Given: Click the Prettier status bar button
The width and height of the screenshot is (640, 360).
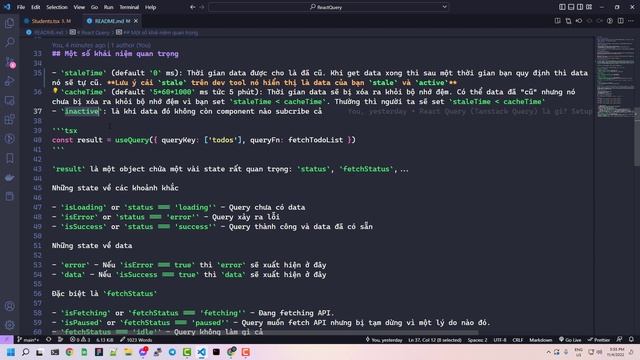Looking at the screenshot, I should pos(598,340).
